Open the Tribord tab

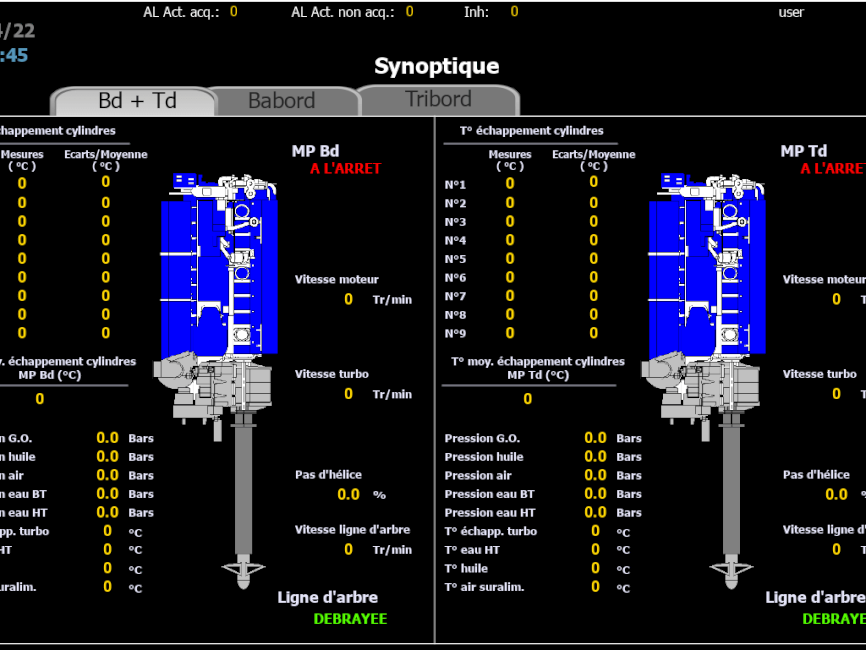tap(438, 100)
